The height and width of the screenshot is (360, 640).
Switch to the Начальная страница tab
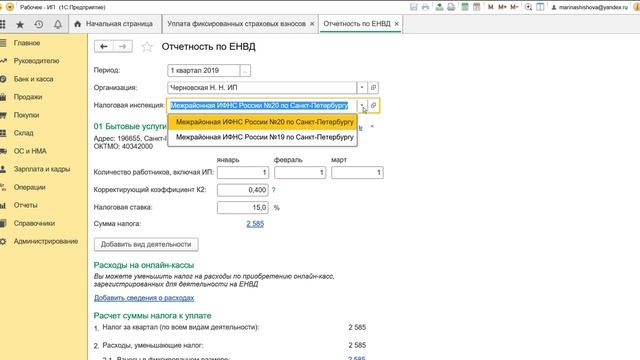[115, 24]
